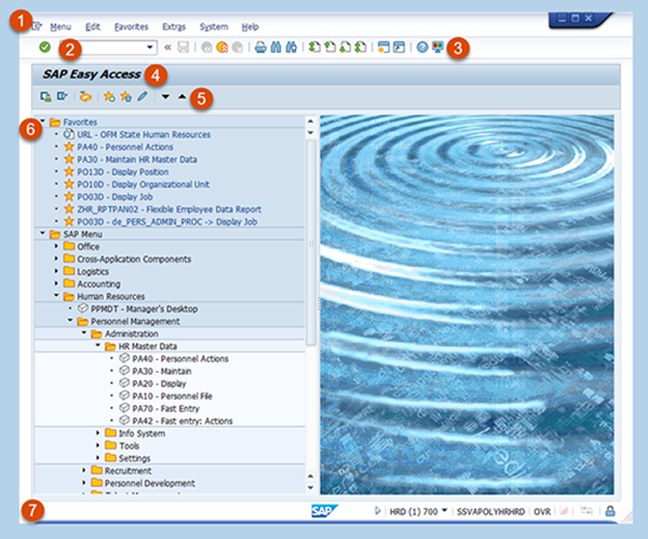Open the command field dropdown arrow
Viewport: 648px width, 539px height.
click(x=150, y=48)
